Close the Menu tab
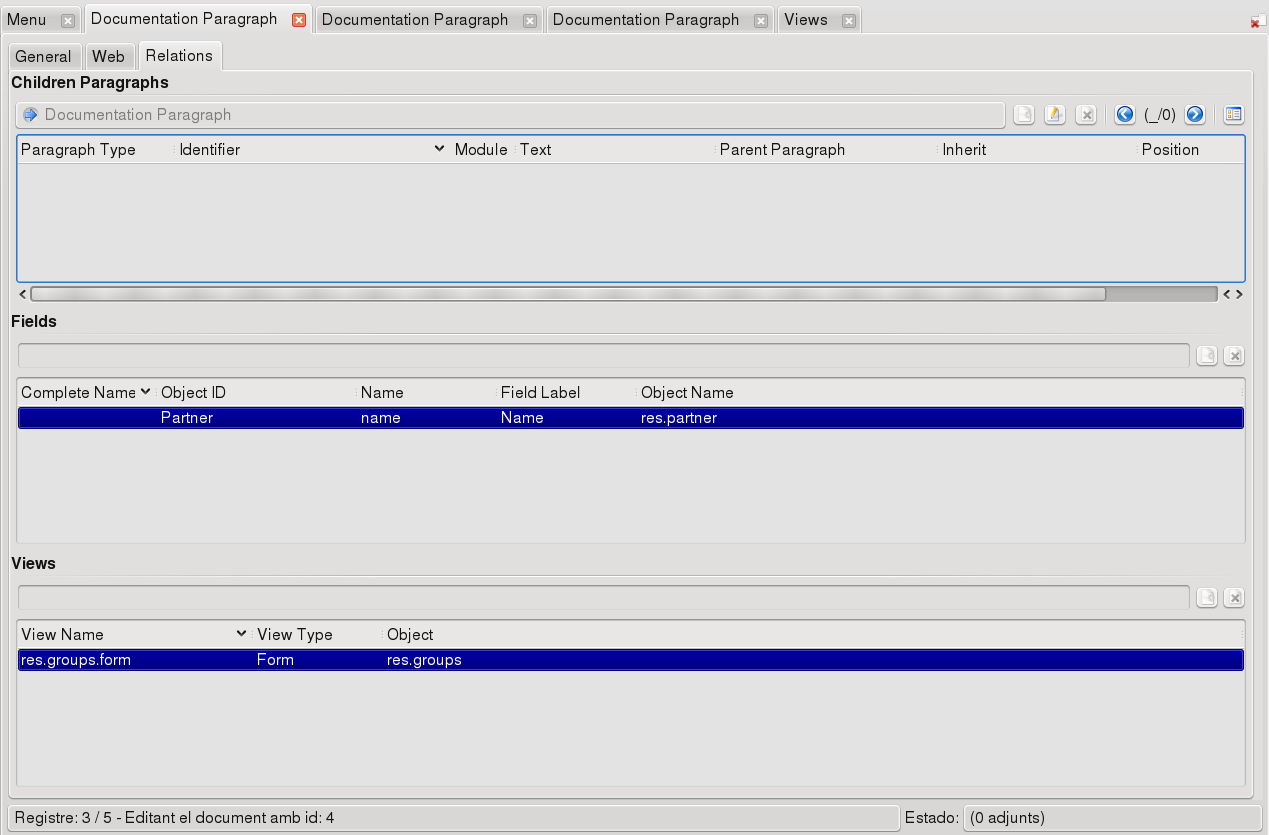1269x835 pixels. tap(67, 21)
